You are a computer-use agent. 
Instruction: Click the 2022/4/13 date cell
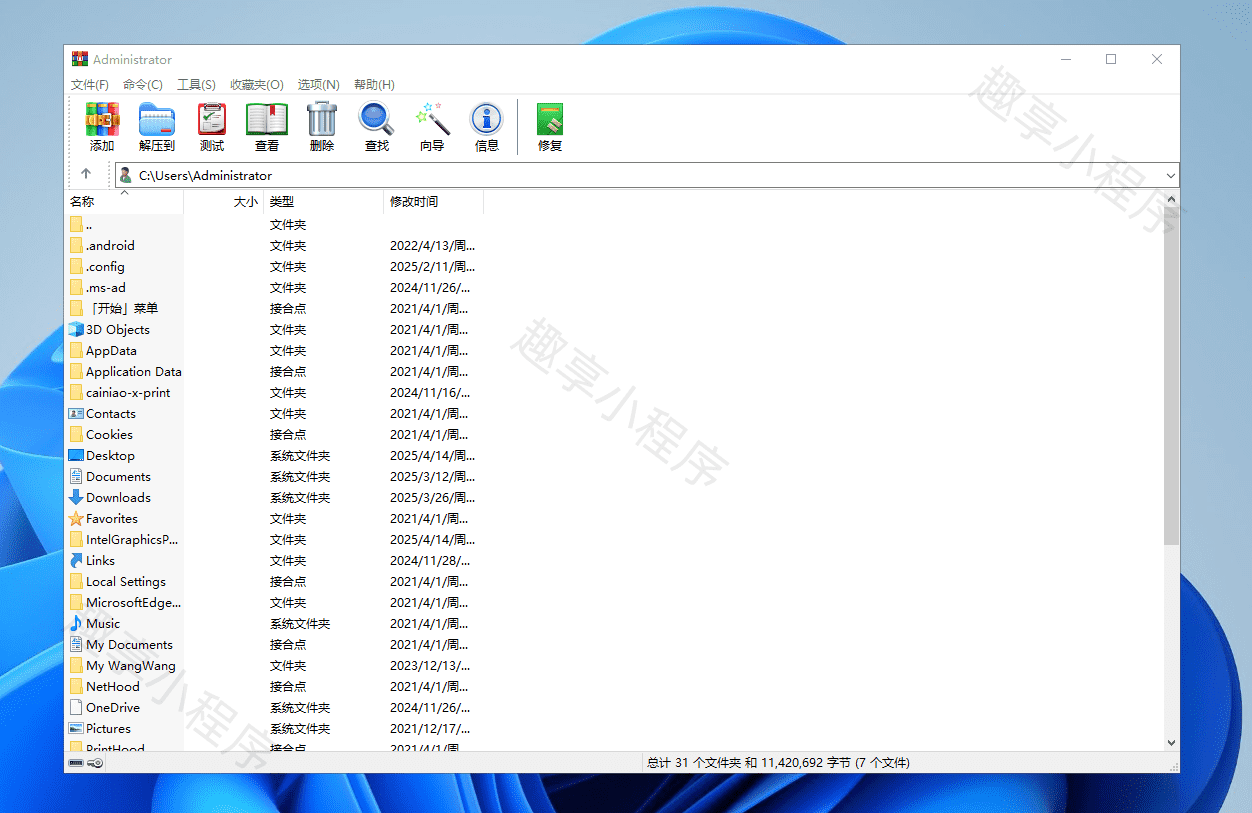tap(432, 245)
